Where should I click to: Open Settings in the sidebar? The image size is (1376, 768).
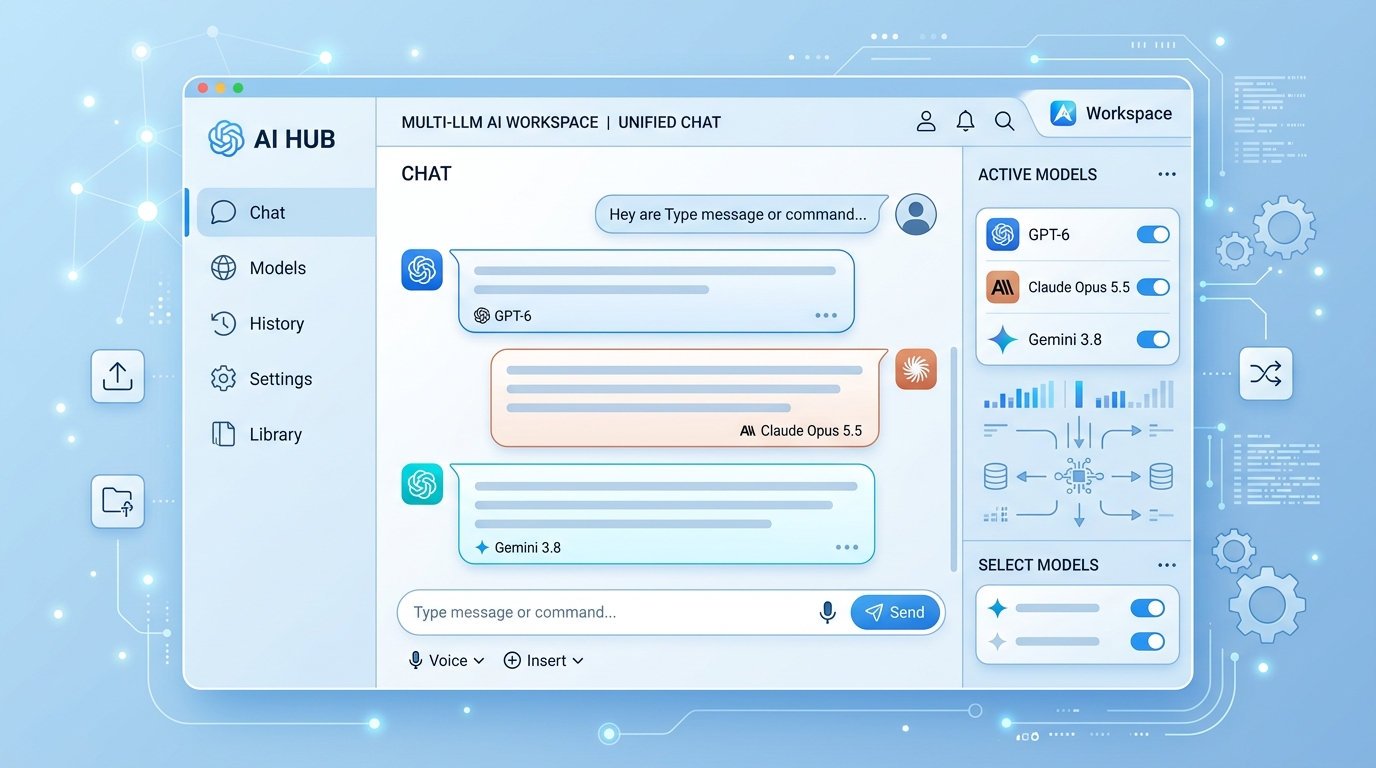coord(261,379)
